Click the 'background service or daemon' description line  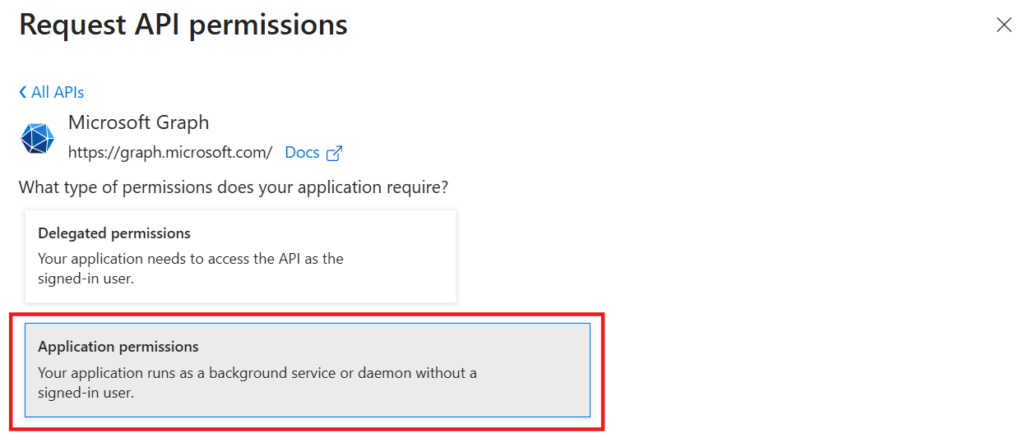(257, 373)
